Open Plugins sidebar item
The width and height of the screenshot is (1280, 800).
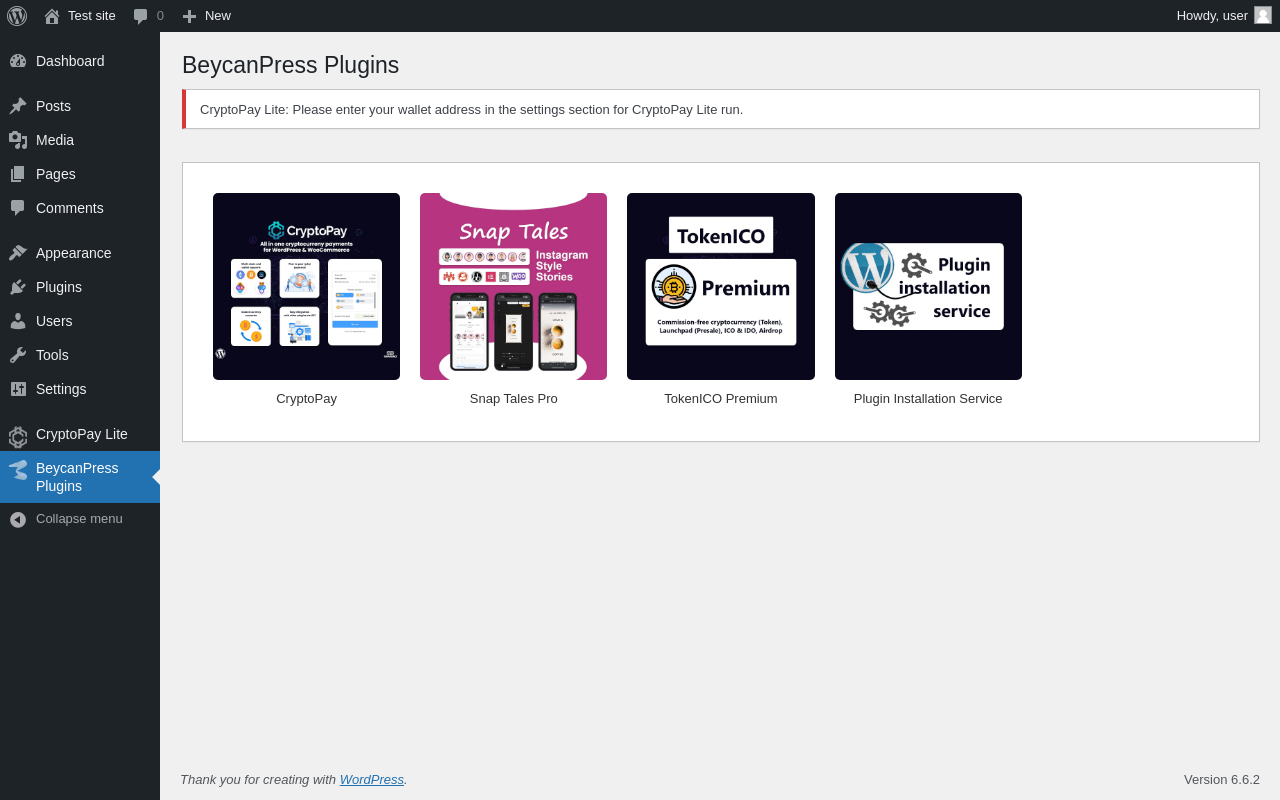(80, 287)
